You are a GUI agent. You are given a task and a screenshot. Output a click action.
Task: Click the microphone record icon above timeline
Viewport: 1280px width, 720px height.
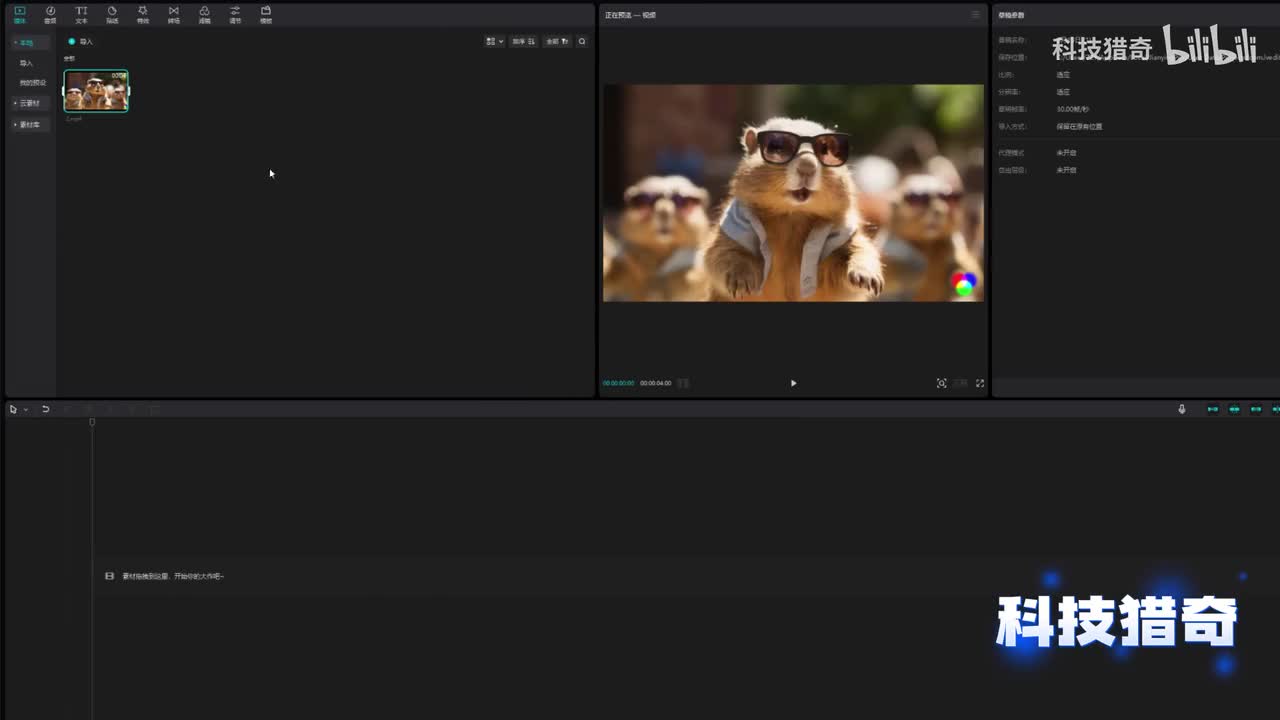pos(1181,409)
